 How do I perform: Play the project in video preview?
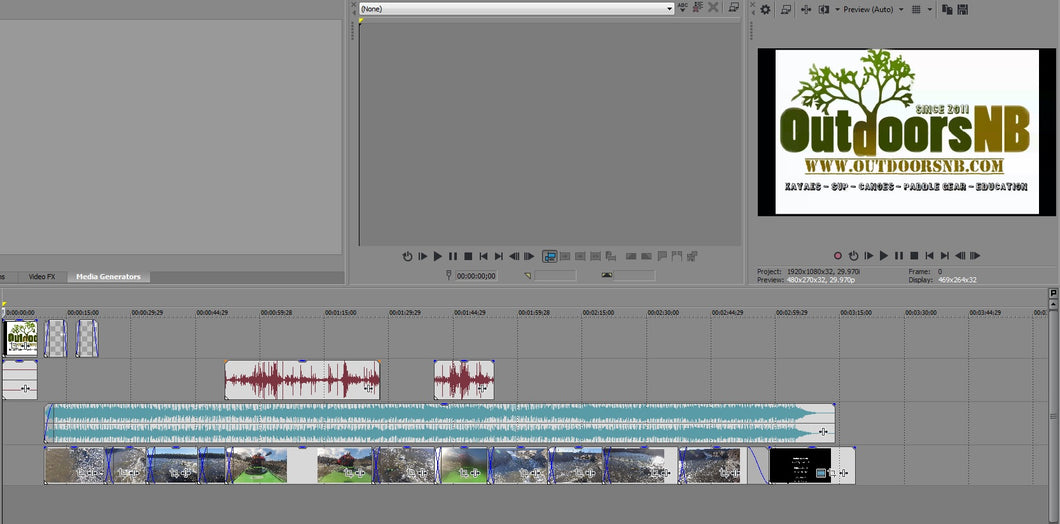tap(884, 256)
